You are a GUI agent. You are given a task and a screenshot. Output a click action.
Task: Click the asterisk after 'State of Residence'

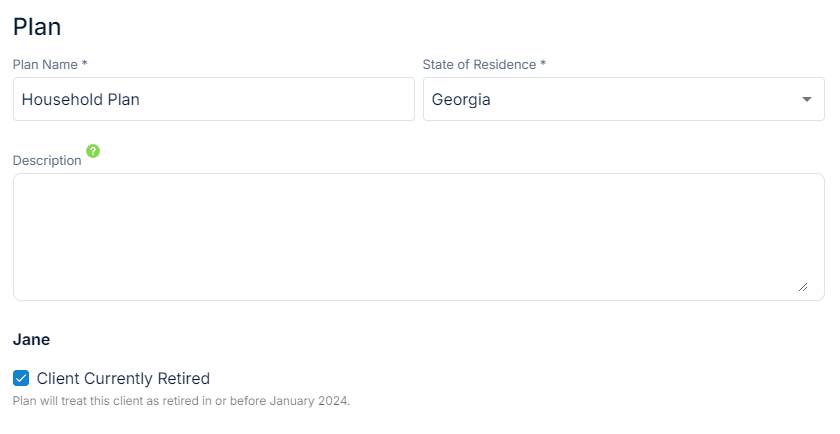[x=543, y=64]
